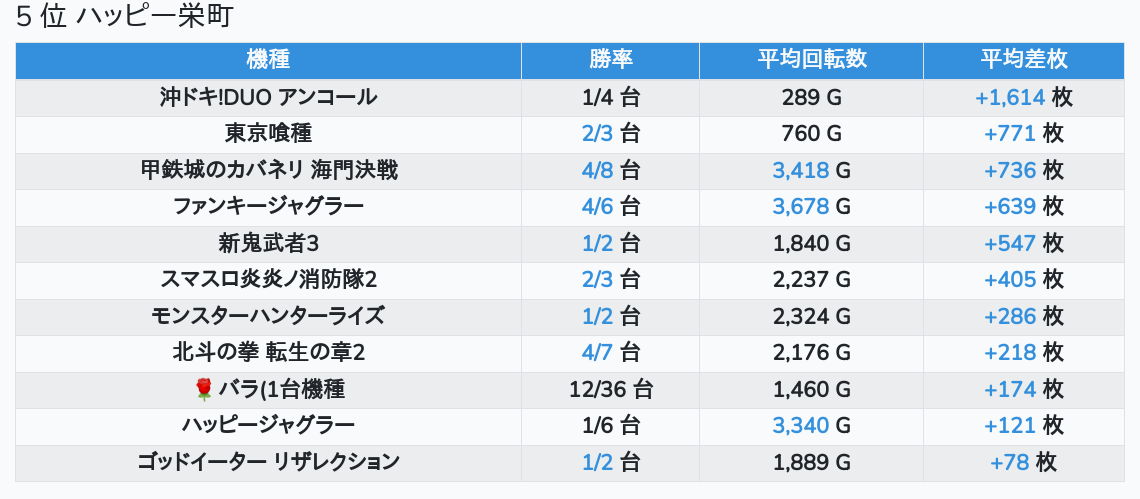
Task: Click スマスロ炎炎ノ消防隊2 machine name
Action: [268, 279]
